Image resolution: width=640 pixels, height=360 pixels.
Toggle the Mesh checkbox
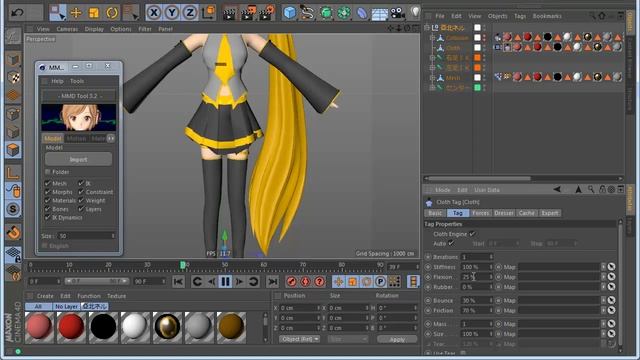tap(47, 183)
